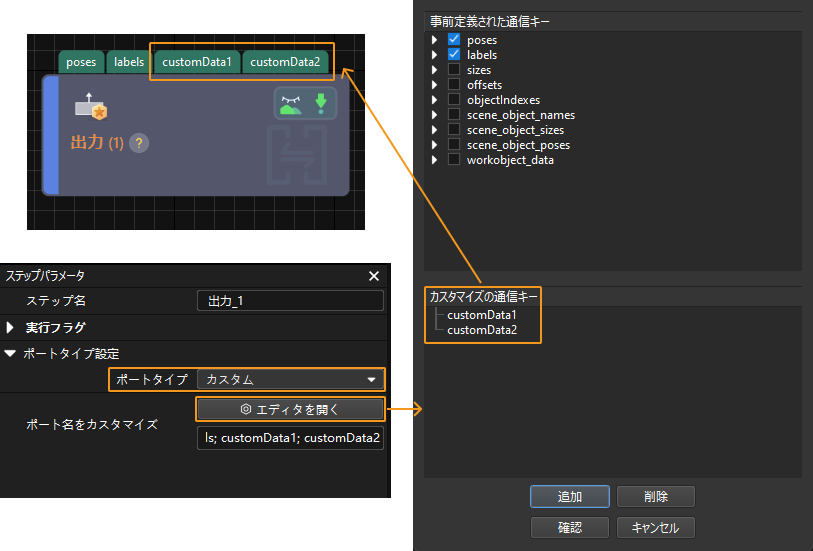Image resolution: width=813 pixels, height=551 pixels.
Task: Enable the sizes checkbox
Action: (454, 70)
